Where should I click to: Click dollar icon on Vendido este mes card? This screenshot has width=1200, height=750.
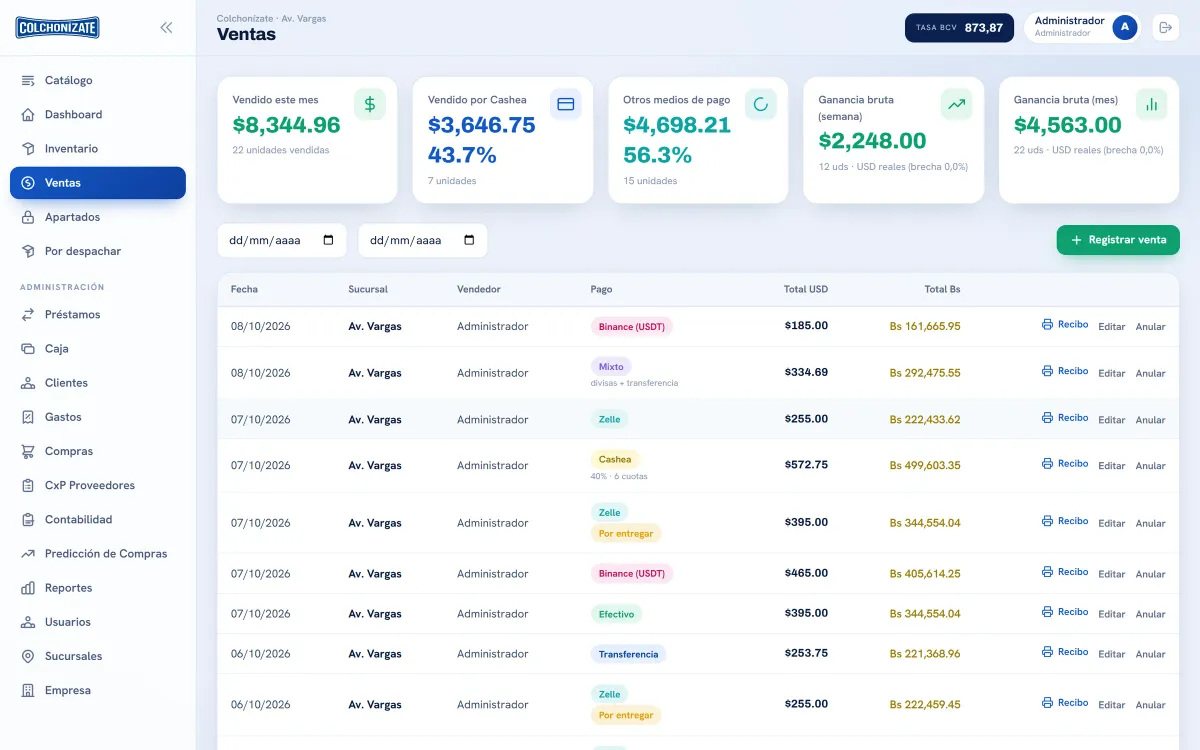coord(370,104)
